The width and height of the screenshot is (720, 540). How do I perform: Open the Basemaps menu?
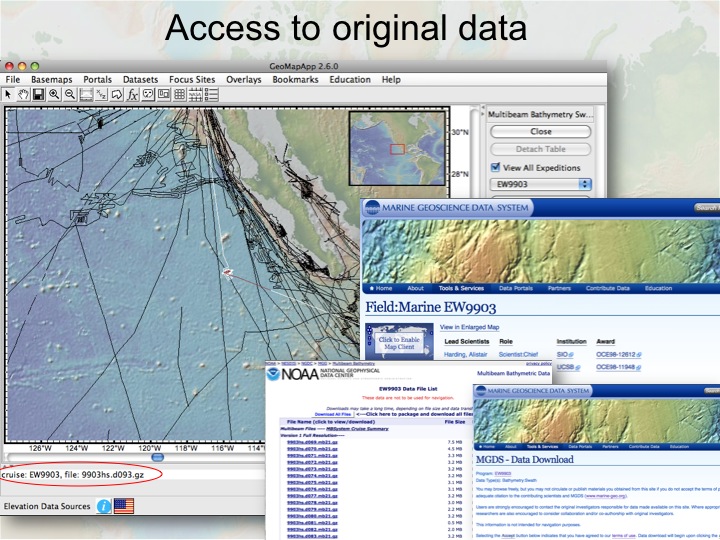[51, 79]
